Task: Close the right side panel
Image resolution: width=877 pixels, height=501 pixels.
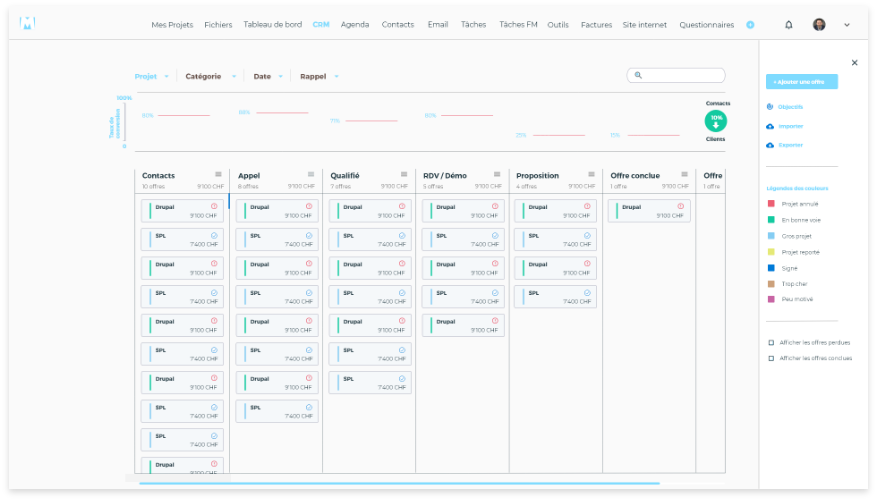Action: pos(855,63)
